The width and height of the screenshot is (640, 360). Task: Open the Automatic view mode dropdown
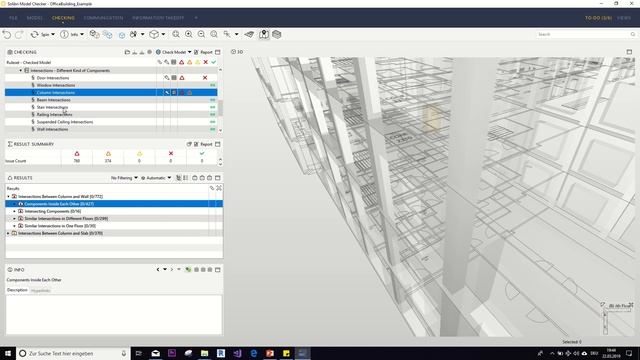156,178
